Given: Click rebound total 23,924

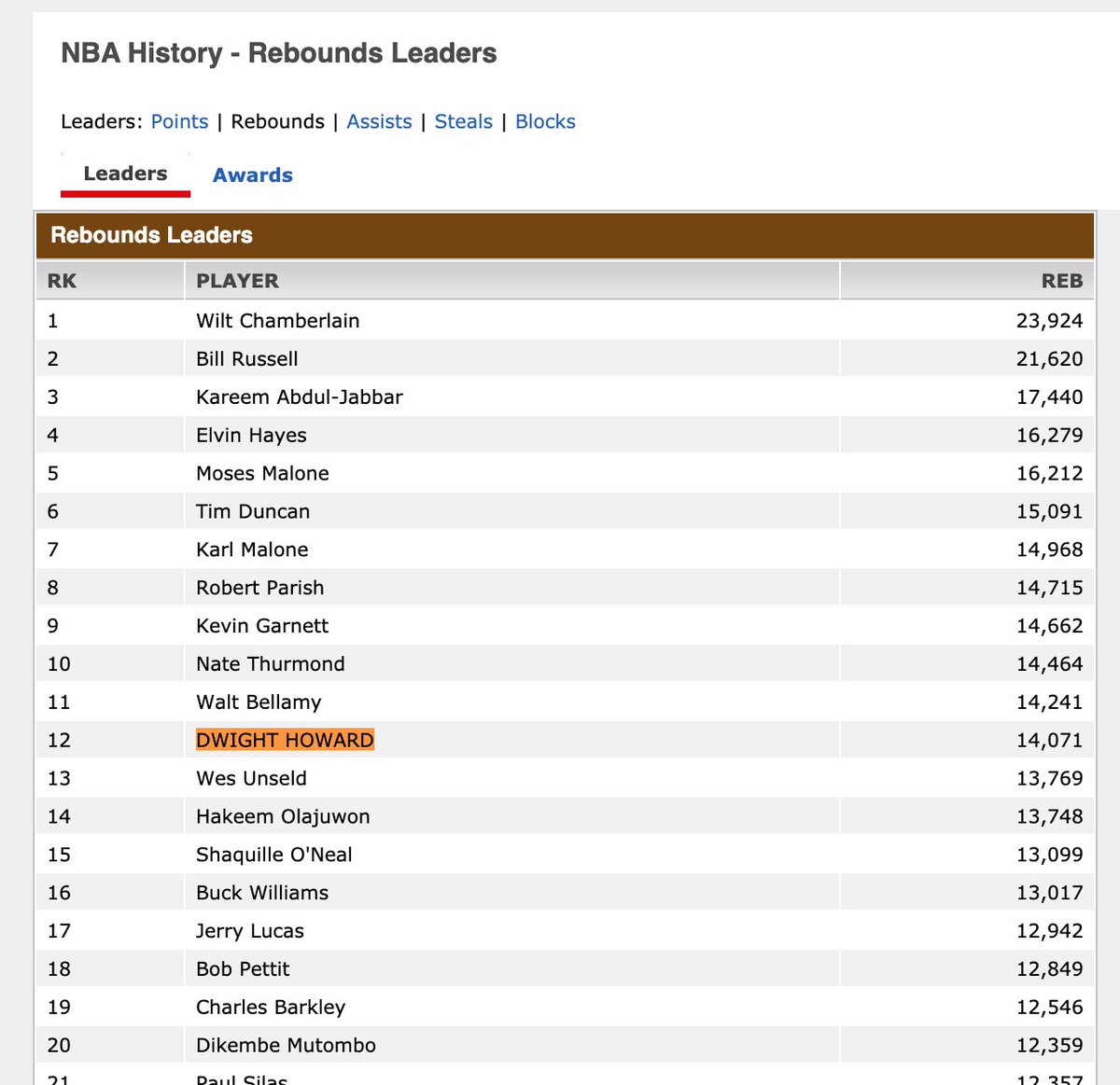Looking at the screenshot, I should tap(1049, 321).
